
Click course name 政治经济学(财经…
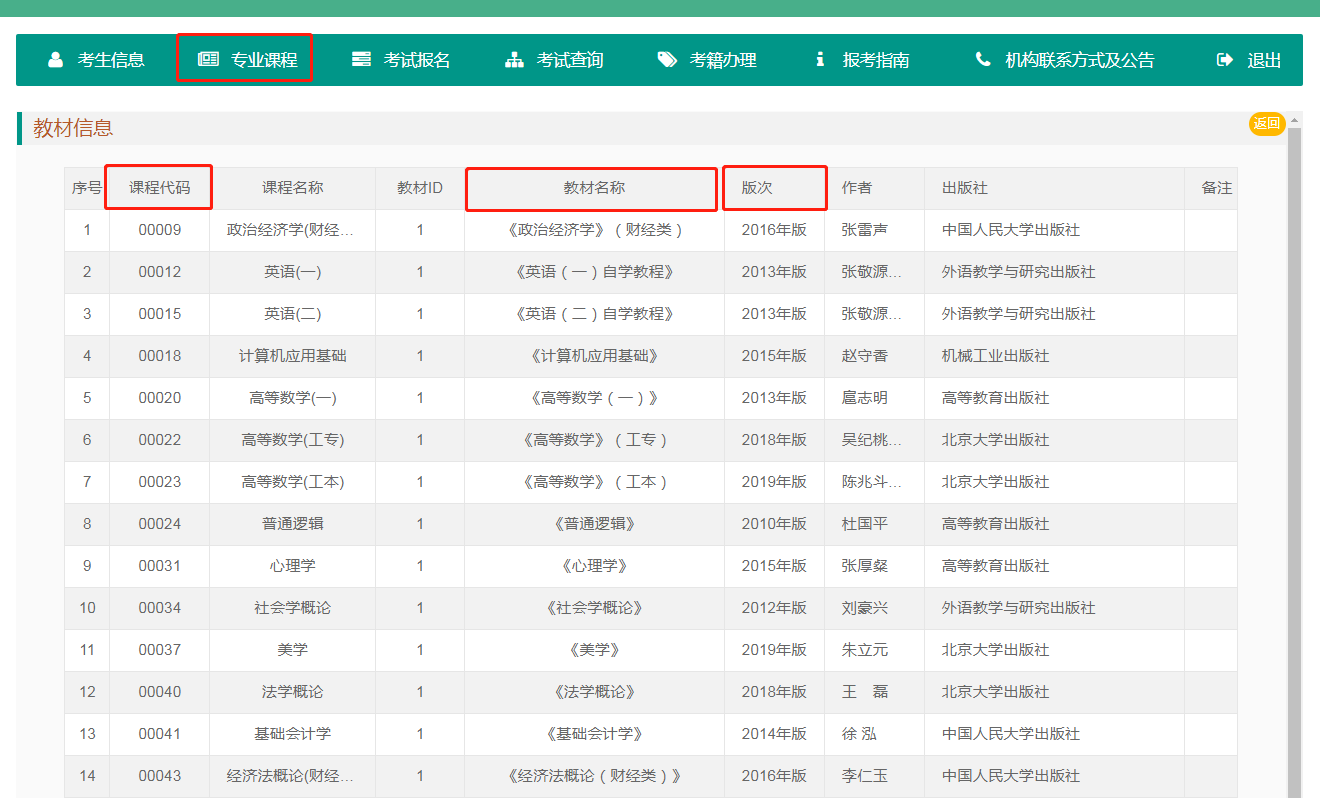[291, 230]
